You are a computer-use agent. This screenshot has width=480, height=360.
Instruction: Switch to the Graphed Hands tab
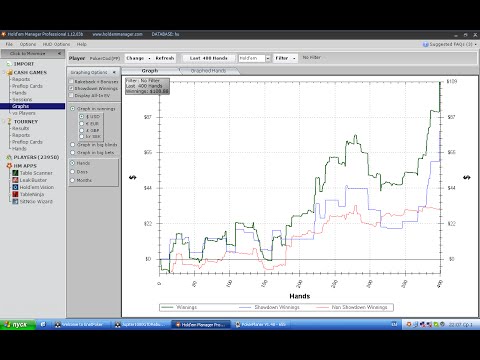208,71
